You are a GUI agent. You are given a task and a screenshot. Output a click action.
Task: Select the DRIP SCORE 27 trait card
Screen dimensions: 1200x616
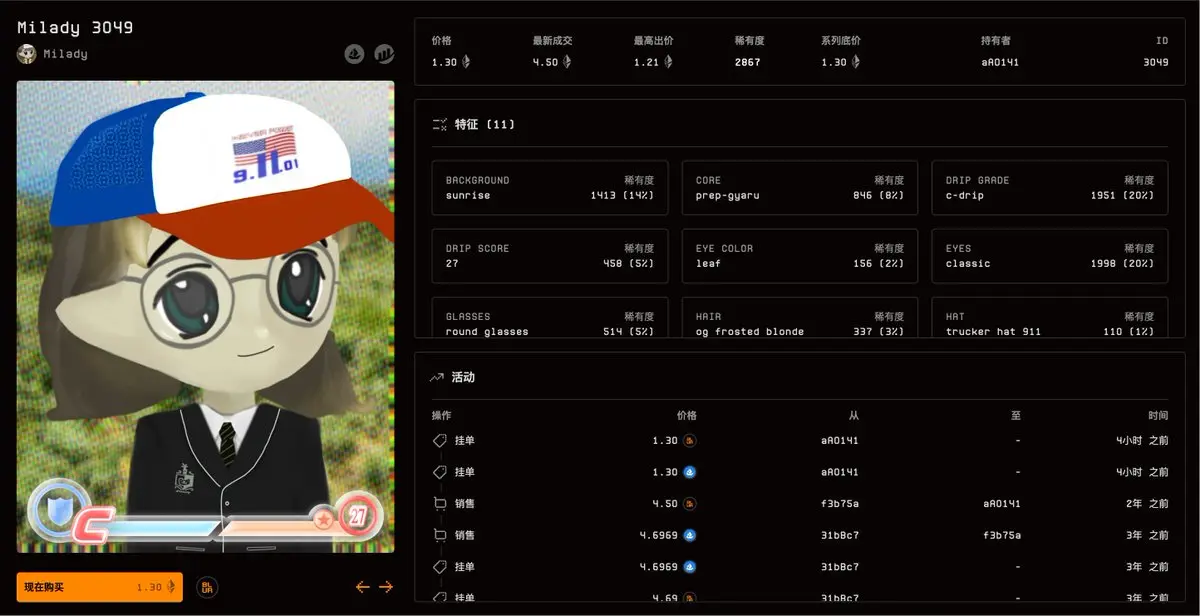tap(550, 256)
